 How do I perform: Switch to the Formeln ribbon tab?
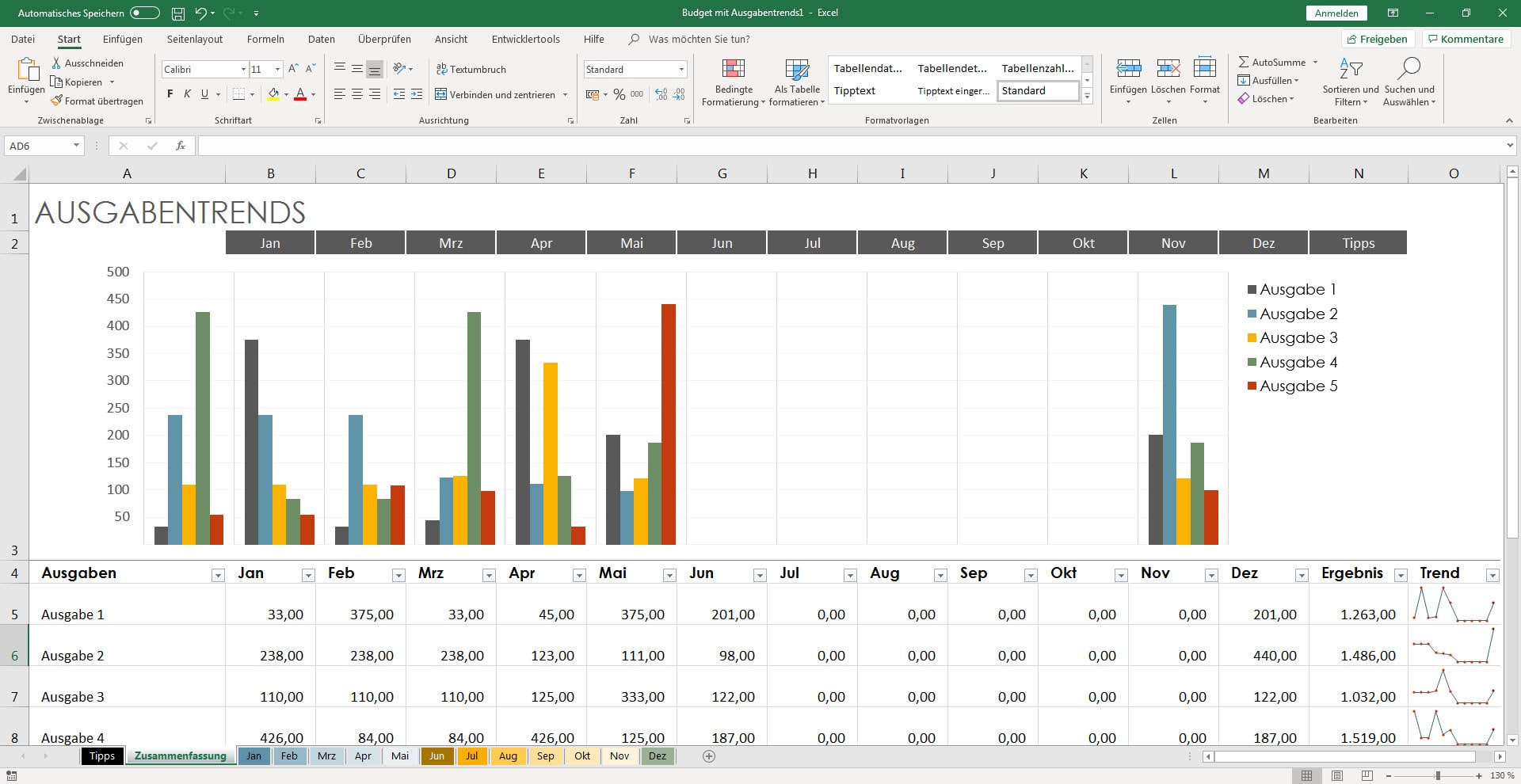(x=265, y=39)
